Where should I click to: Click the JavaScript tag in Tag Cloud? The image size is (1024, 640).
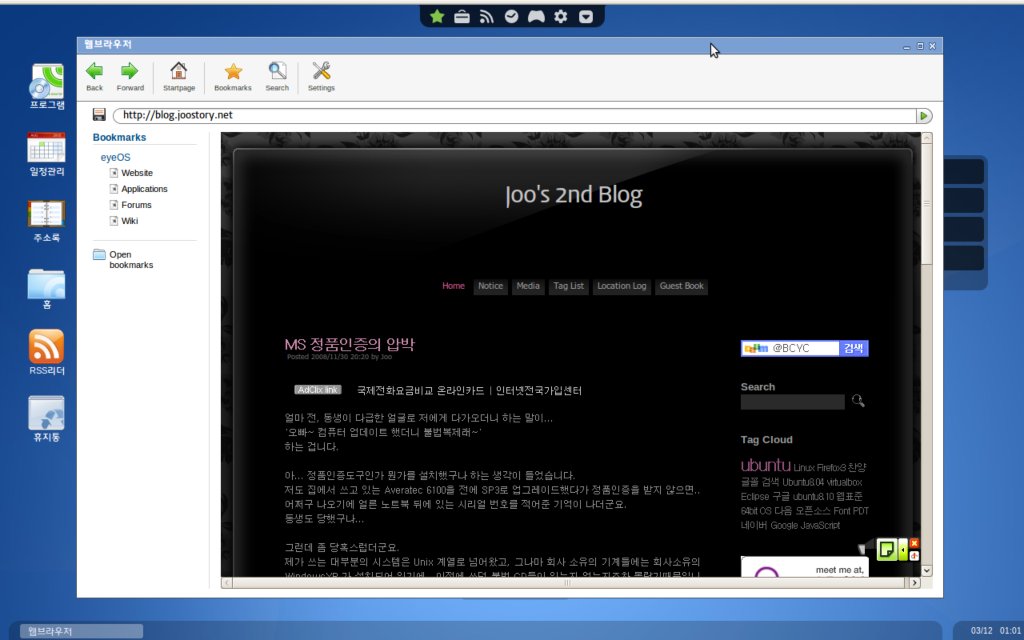tap(820, 526)
